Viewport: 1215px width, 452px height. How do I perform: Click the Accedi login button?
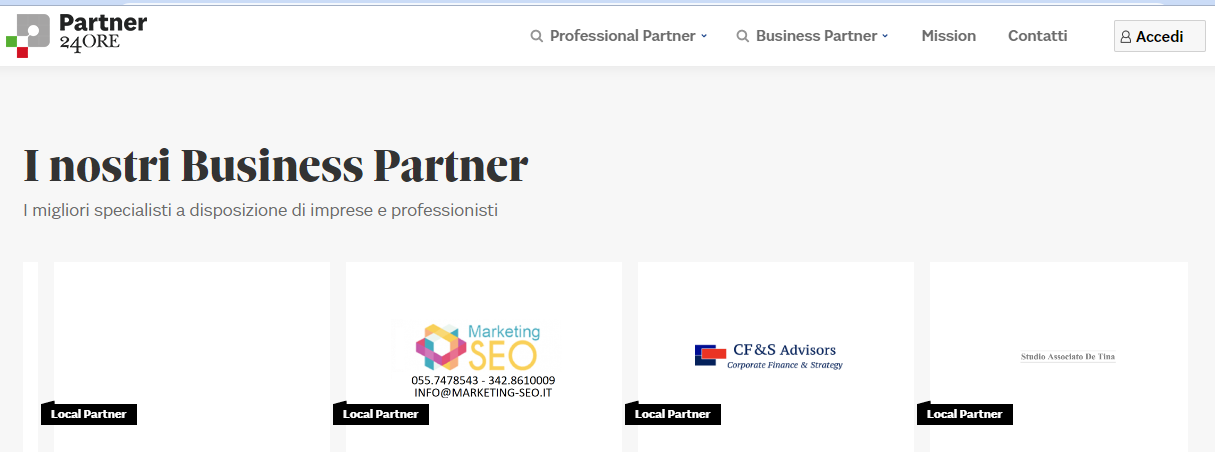(x=1160, y=36)
